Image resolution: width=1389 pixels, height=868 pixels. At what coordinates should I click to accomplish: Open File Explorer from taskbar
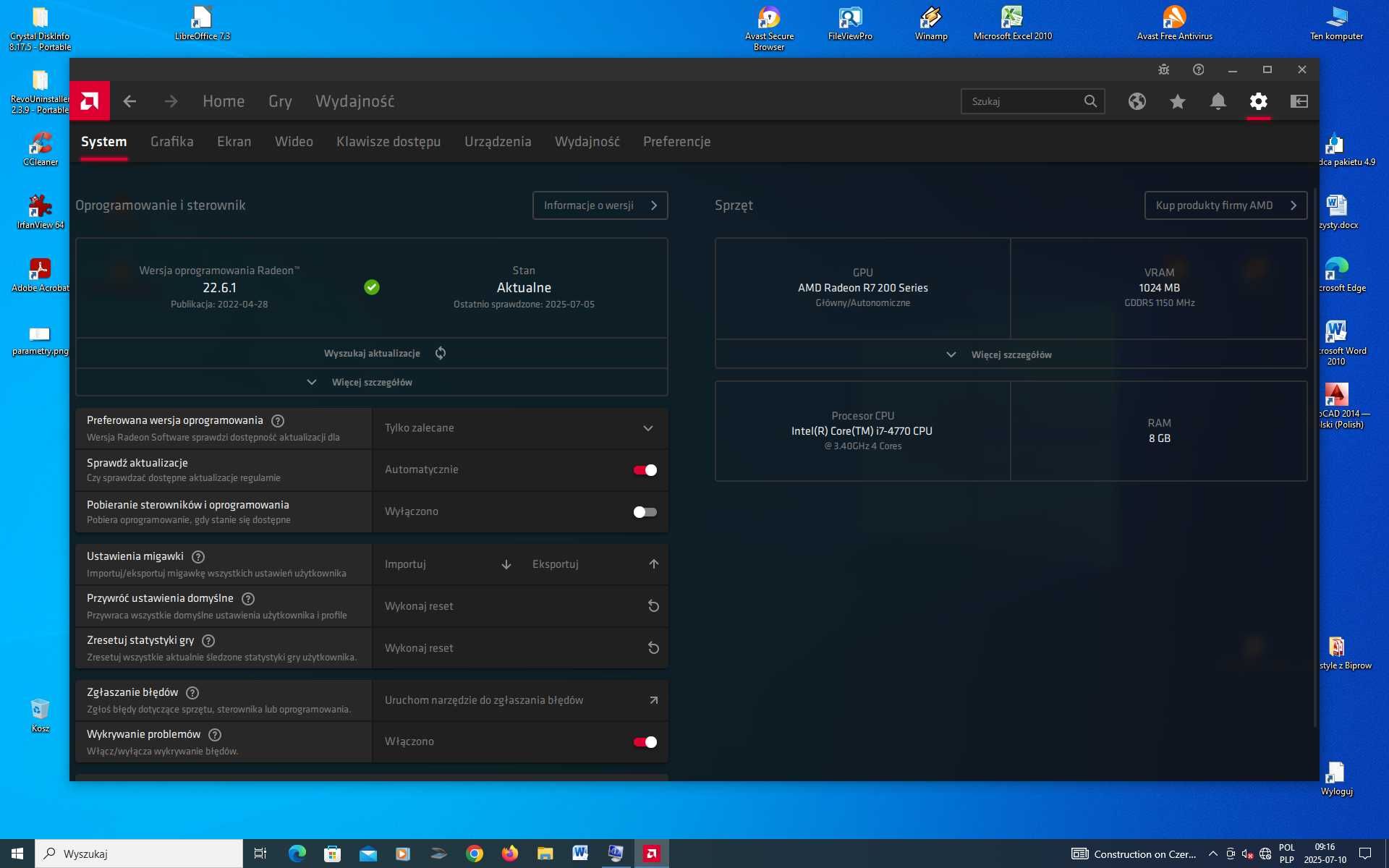tap(545, 854)
